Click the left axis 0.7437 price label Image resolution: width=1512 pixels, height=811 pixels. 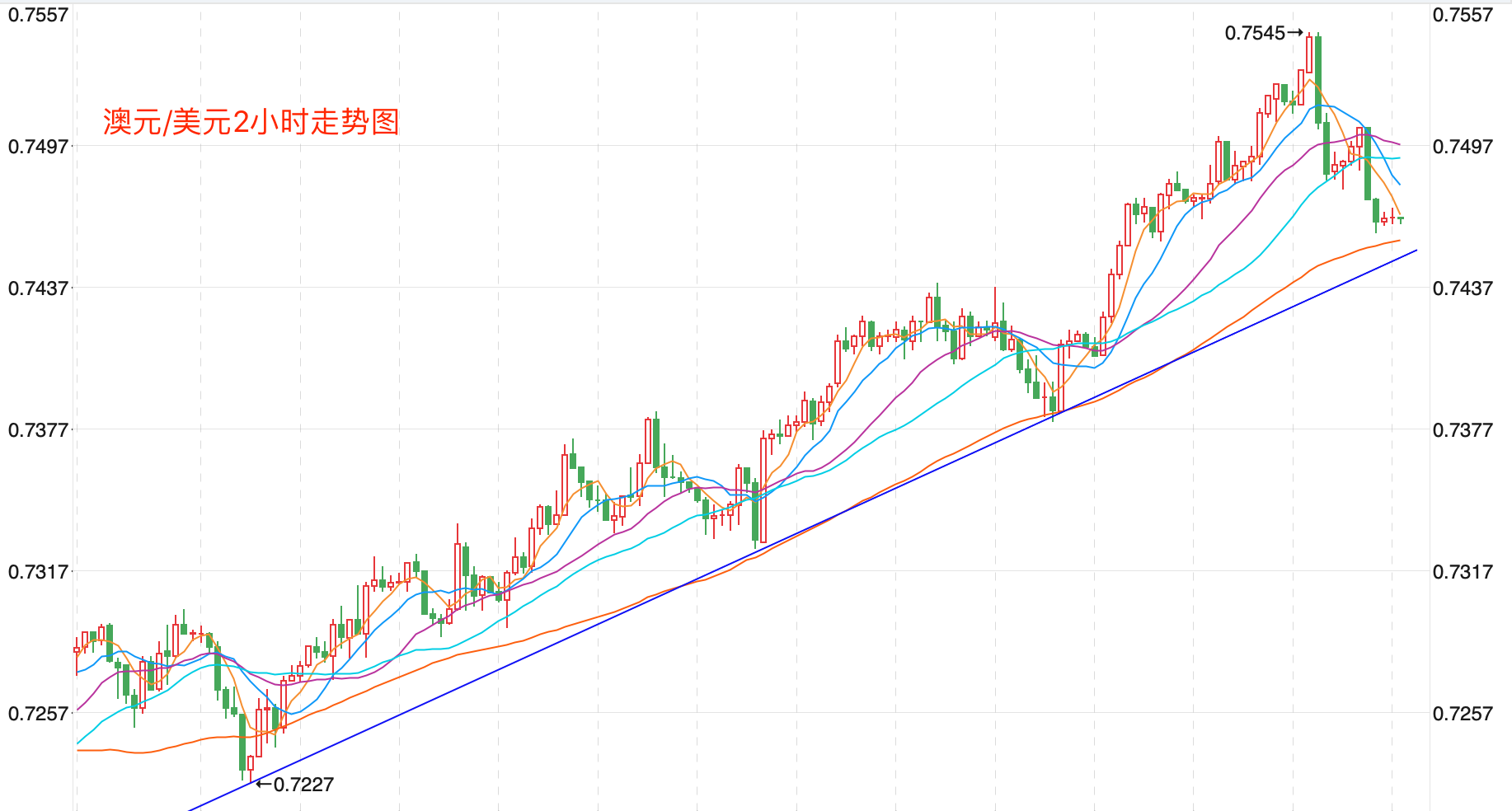(x=38, y=288)
